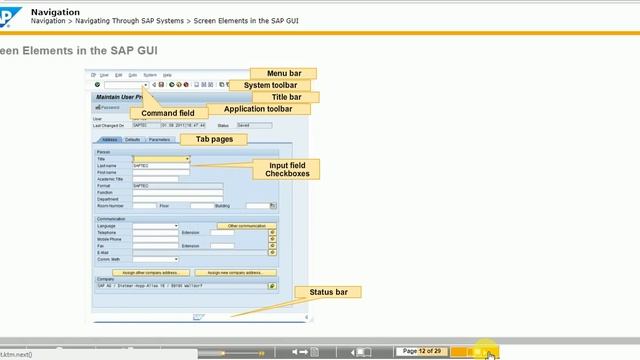Click the Find Next icon in system toolbar

click(x=211, y=84)
